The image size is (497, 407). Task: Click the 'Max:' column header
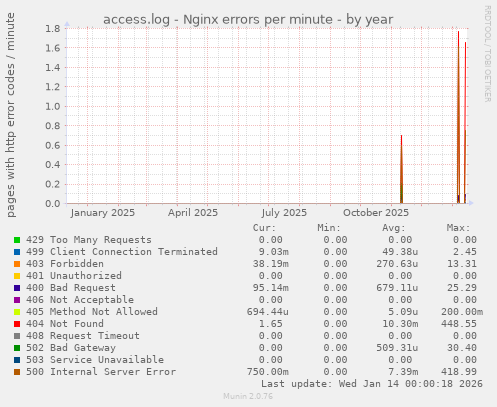pyautogui.click(x=458, y=228)
